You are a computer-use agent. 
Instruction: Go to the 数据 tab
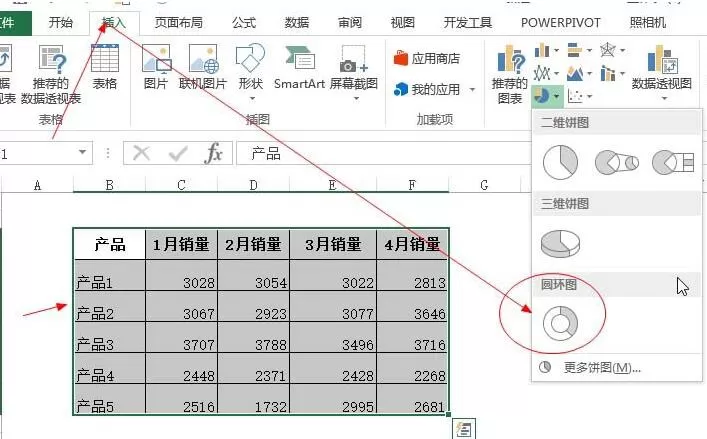pos(297,23)
